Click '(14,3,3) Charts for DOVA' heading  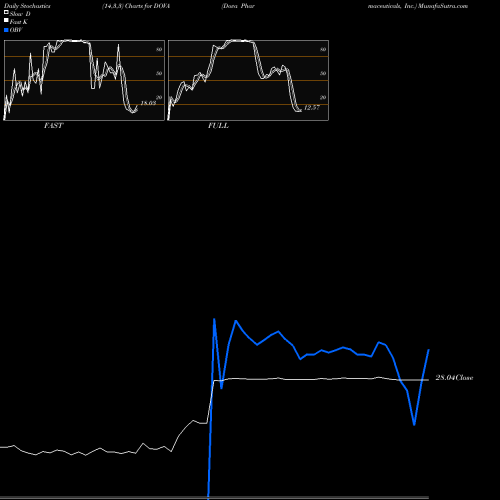tap(136, 6)
